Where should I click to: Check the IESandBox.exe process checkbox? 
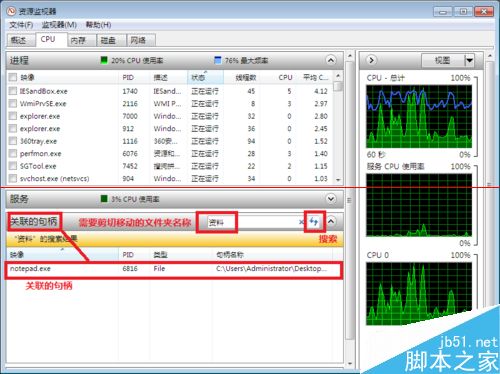[x=13, y=91]
